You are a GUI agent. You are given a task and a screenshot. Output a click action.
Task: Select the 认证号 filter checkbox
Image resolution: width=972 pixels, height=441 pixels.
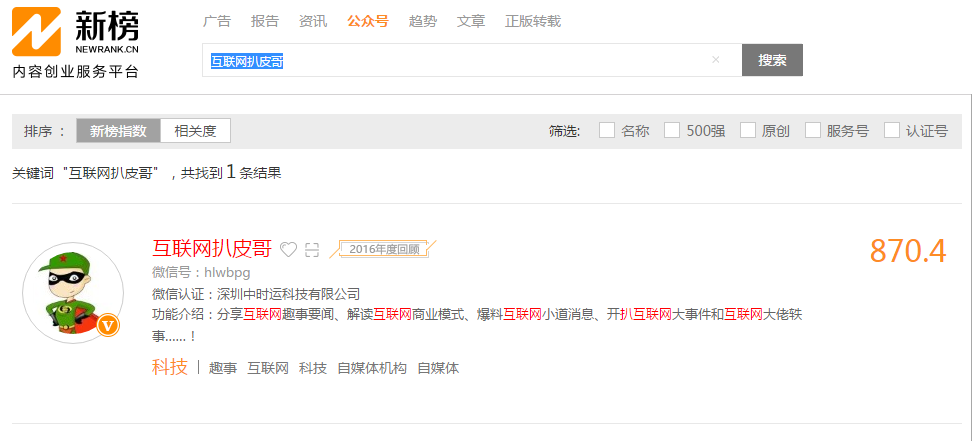(x=891, y=130)
